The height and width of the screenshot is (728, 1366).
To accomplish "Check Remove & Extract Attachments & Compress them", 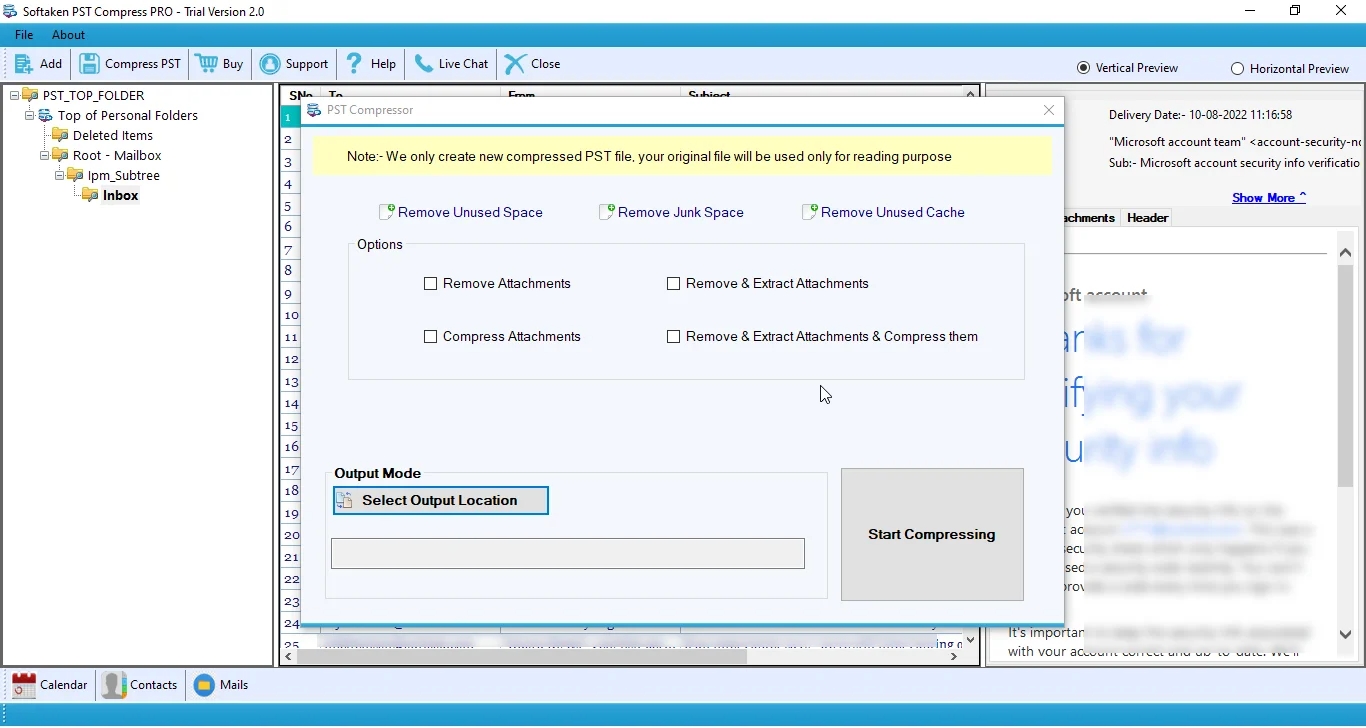I will pyautogui.click(x=674, y=336).
